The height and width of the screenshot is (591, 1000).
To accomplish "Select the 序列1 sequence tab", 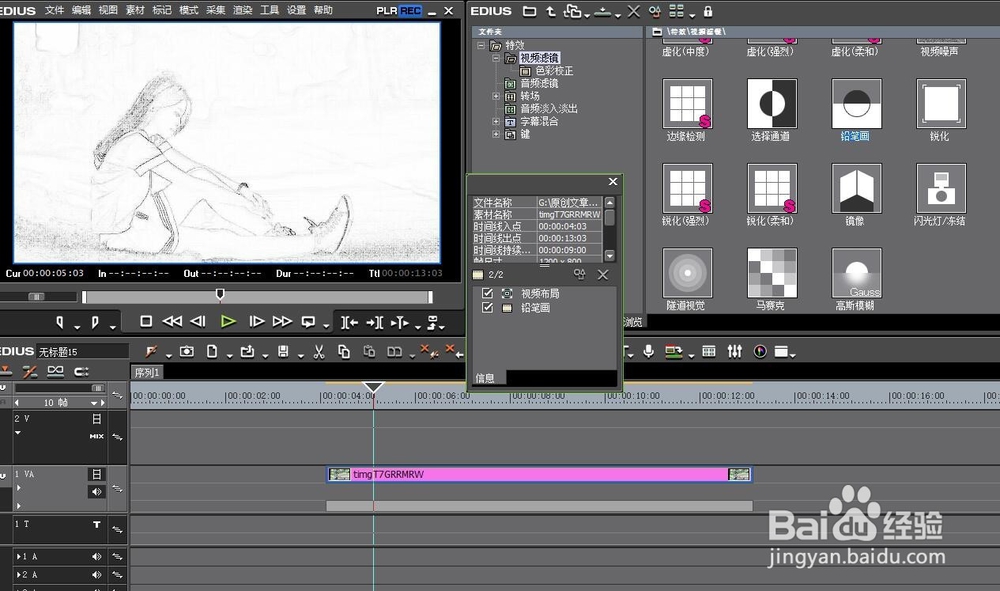I will pos(147,372).
